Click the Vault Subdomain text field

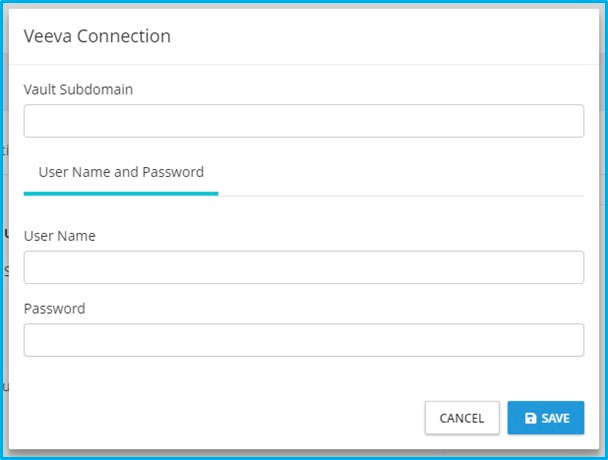303,121
